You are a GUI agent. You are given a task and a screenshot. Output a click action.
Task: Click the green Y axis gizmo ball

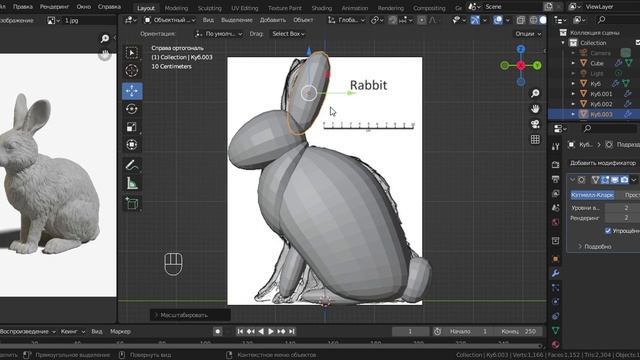537,65
